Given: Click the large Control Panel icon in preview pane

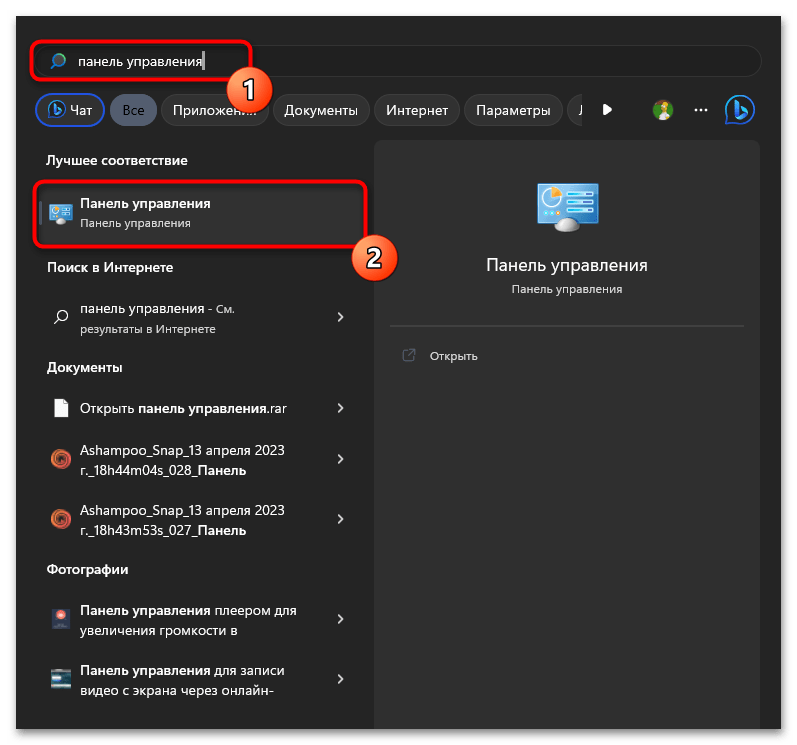Looking at the screenshot, I should tap(567, 207).
